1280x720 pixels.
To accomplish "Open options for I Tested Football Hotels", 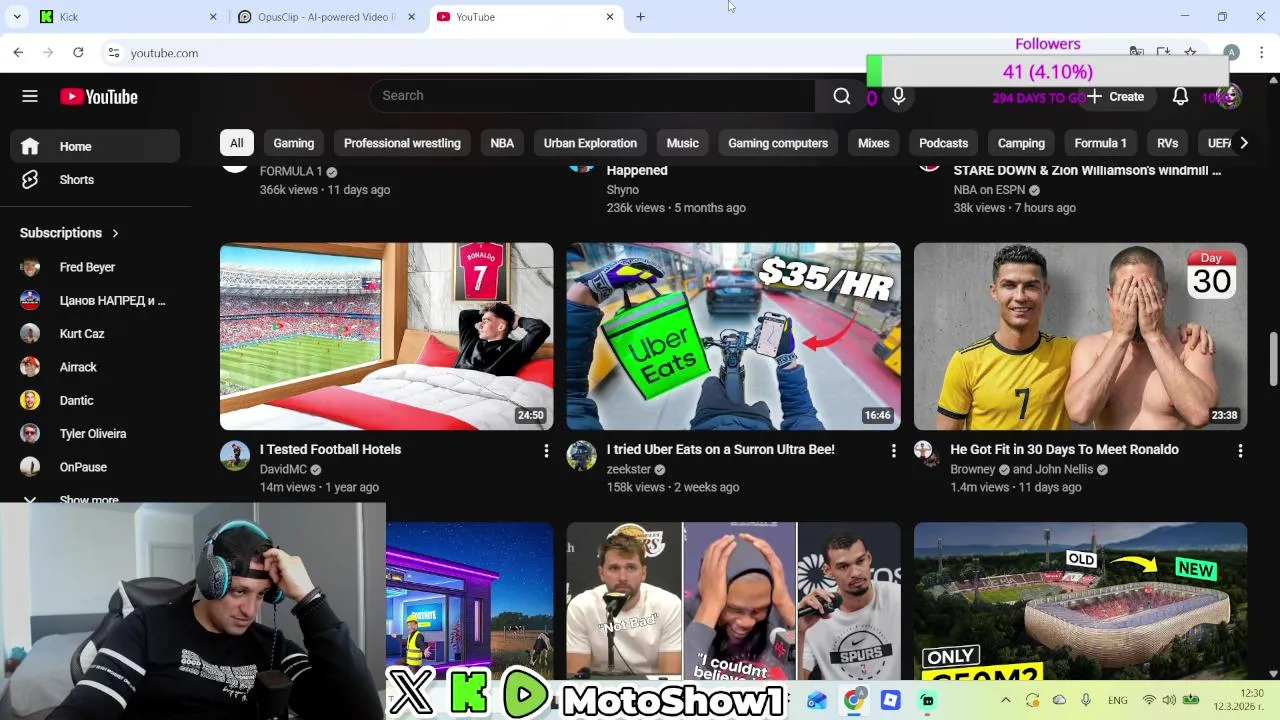I will (546, 451).
